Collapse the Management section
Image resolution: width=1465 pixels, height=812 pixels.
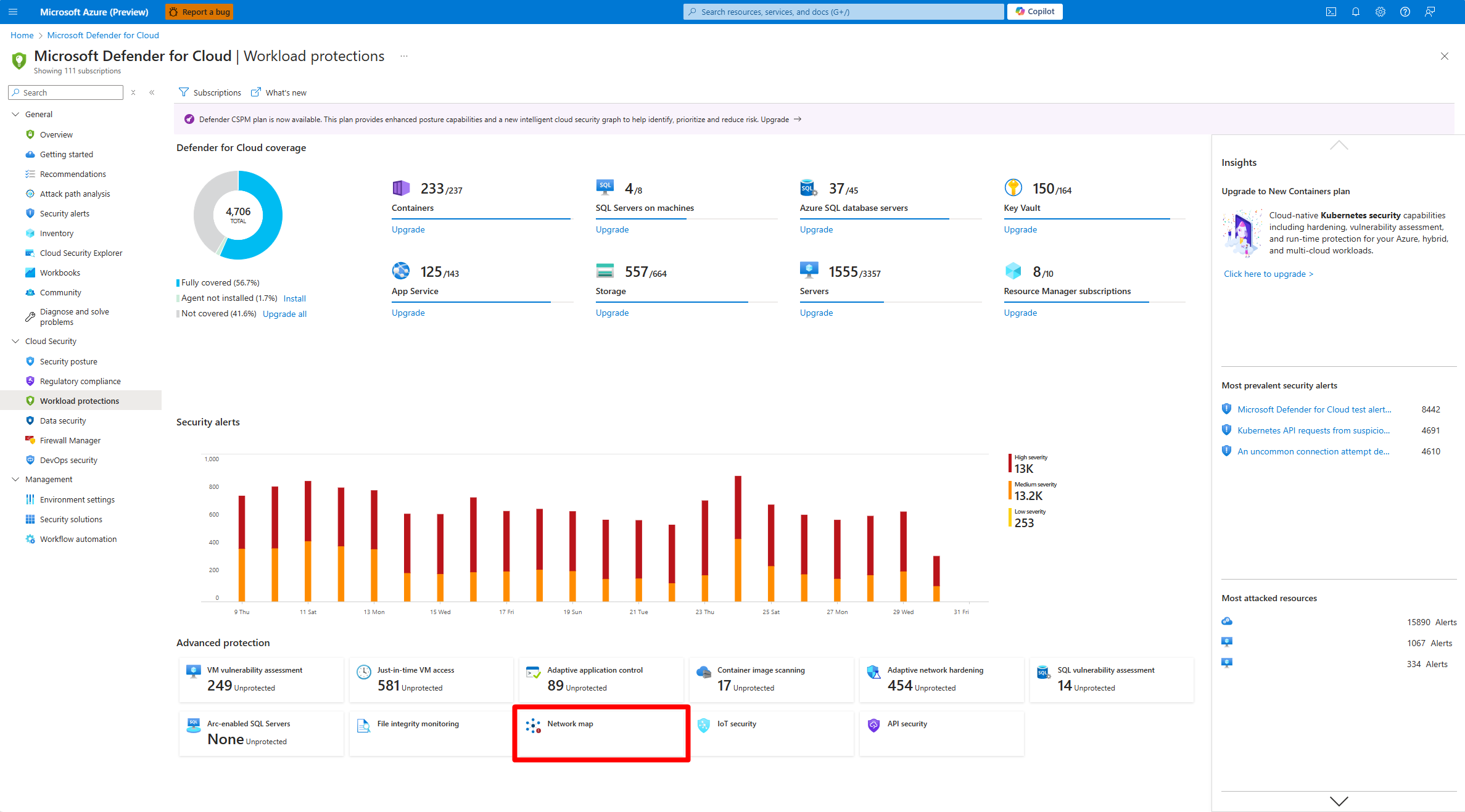(x=16, y=479)
